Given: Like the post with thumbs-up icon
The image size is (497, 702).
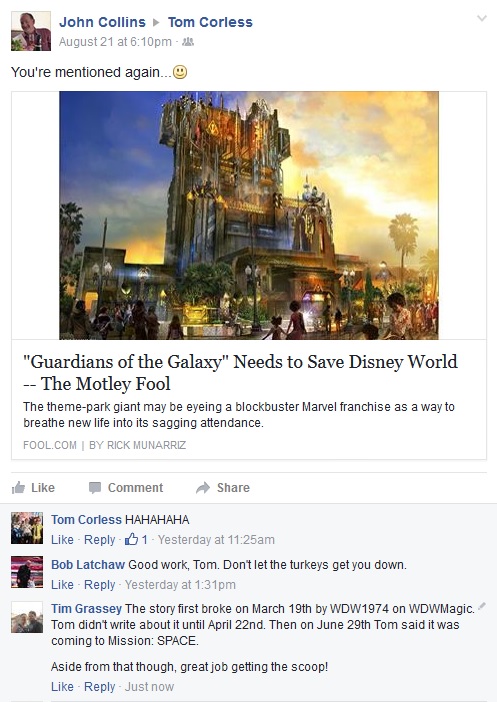Looking at the screenshot, I should pyautogui.click(x=18, y=488).
